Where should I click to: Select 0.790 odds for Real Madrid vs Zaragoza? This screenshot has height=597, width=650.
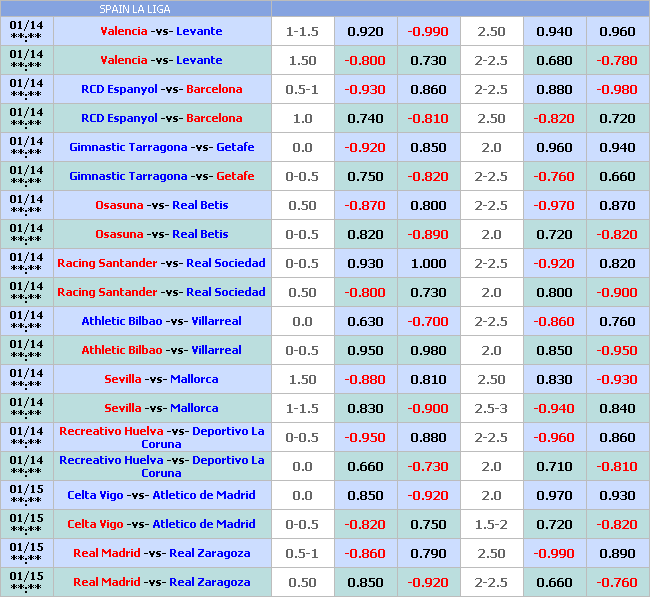[x=428, y=553]
